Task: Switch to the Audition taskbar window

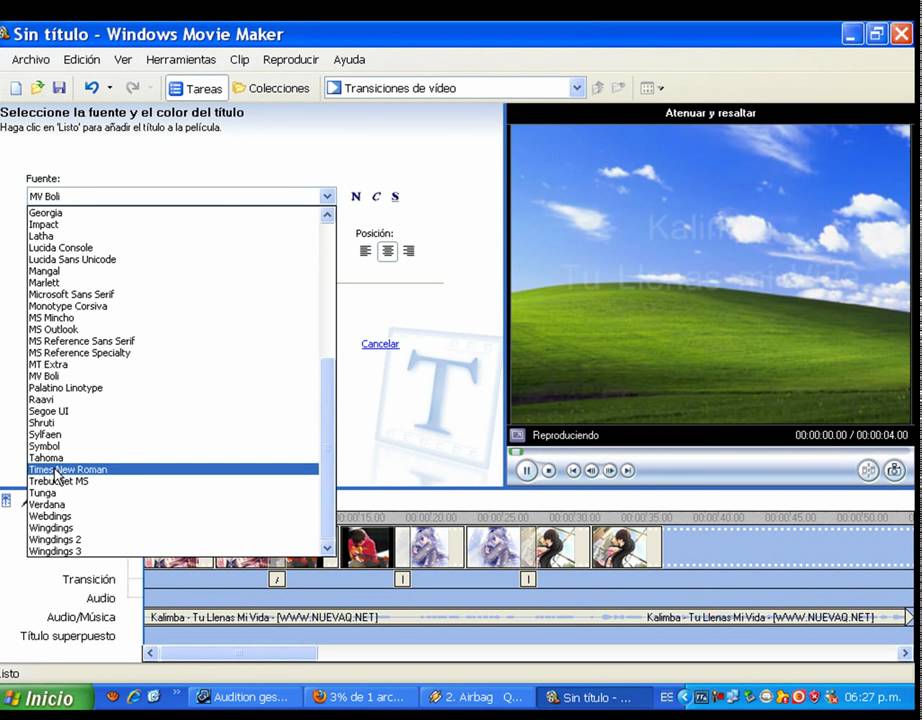Action: pos(245,698)
